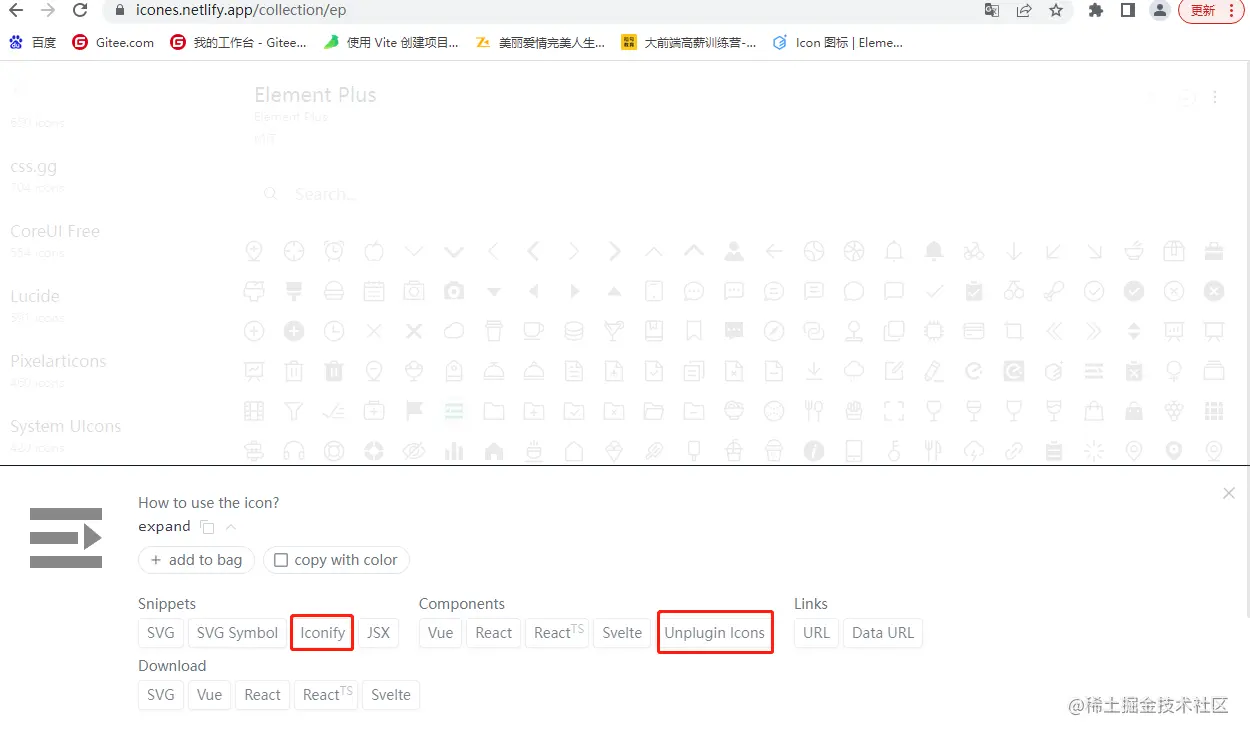The width and height of the screenshot is (1250, 737).
Task: Download the icon as Svelte file
Action: click(391, 695)
